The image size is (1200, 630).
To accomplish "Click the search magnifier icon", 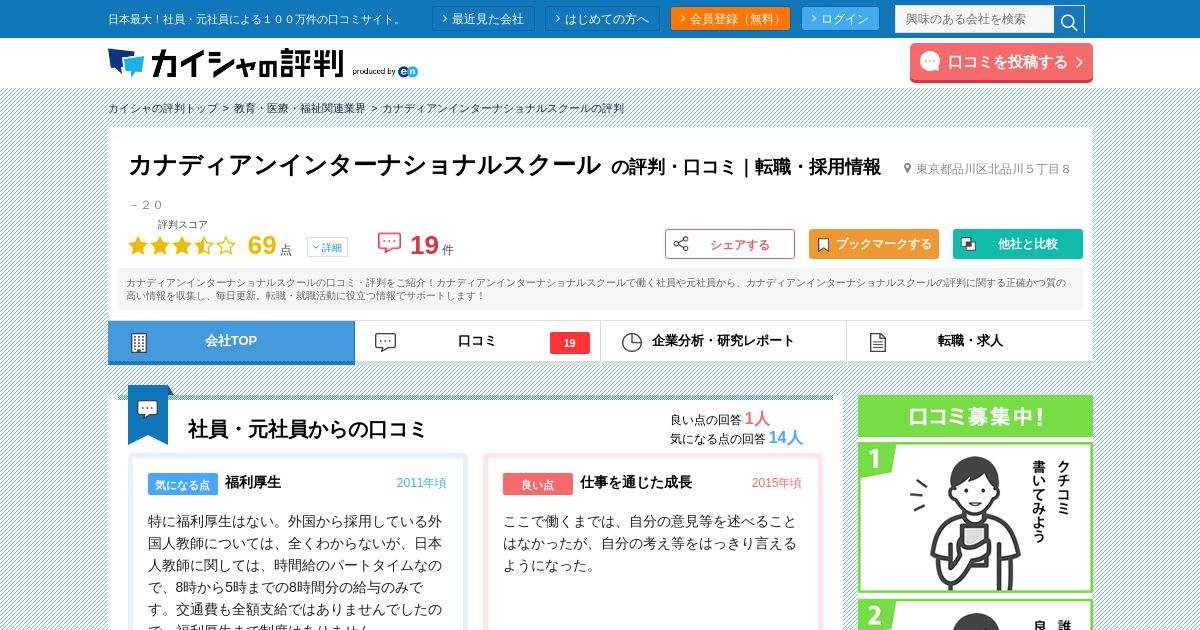I will (x=1069, y=20).
